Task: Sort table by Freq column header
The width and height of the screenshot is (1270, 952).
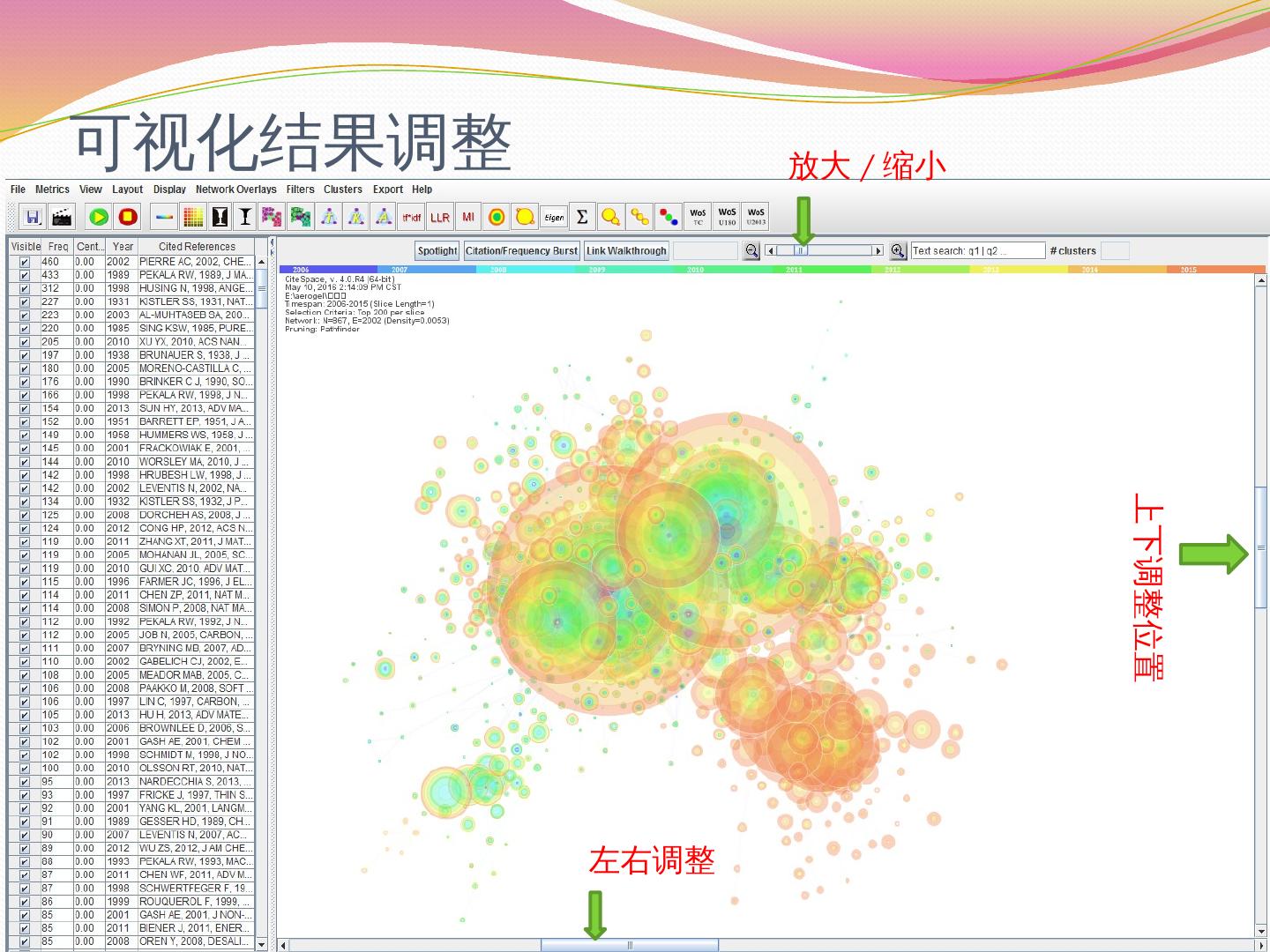Action: pyautogui.click(x=58, y=247)
